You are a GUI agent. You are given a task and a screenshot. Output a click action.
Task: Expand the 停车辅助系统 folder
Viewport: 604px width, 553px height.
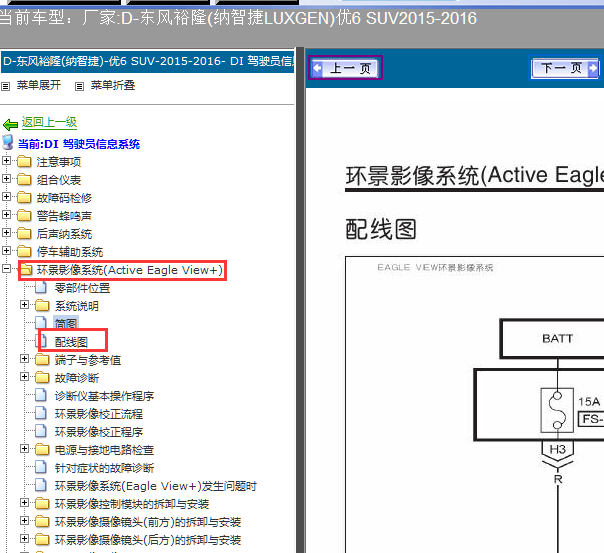pos(6,250)
